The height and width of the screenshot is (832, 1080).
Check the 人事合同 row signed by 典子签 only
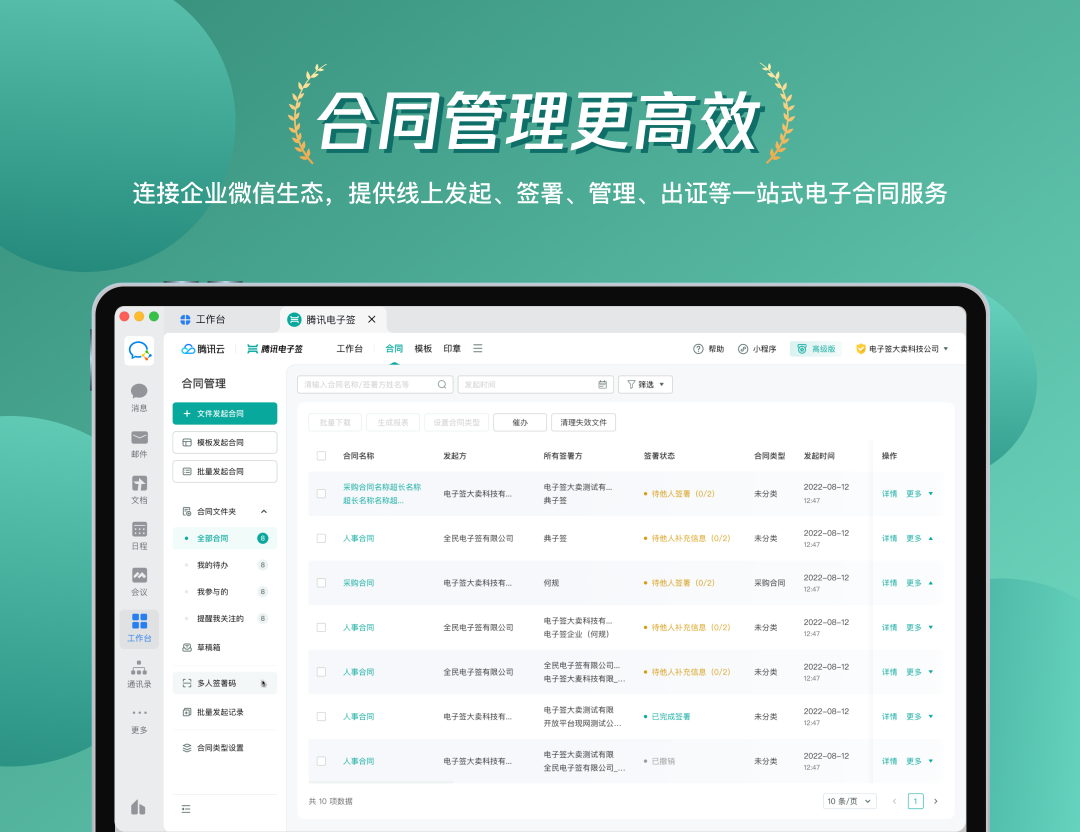coord(321,539)
